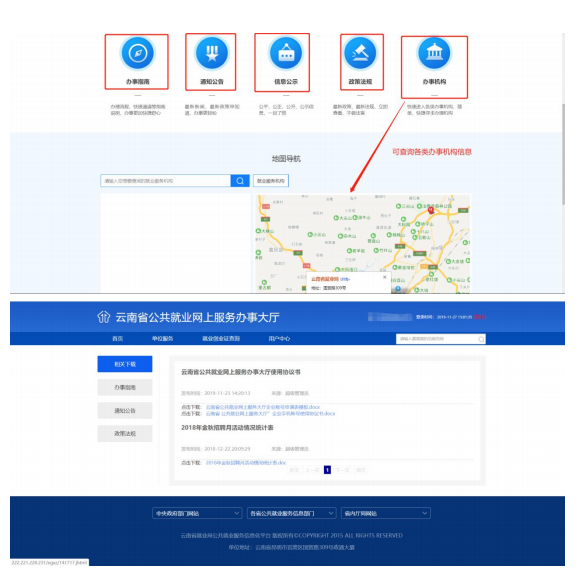Download the 2018年金秋招聘月 doc link
Image resolution: width=580 pixels, height=576 pixels.
[x=246, y=463]
